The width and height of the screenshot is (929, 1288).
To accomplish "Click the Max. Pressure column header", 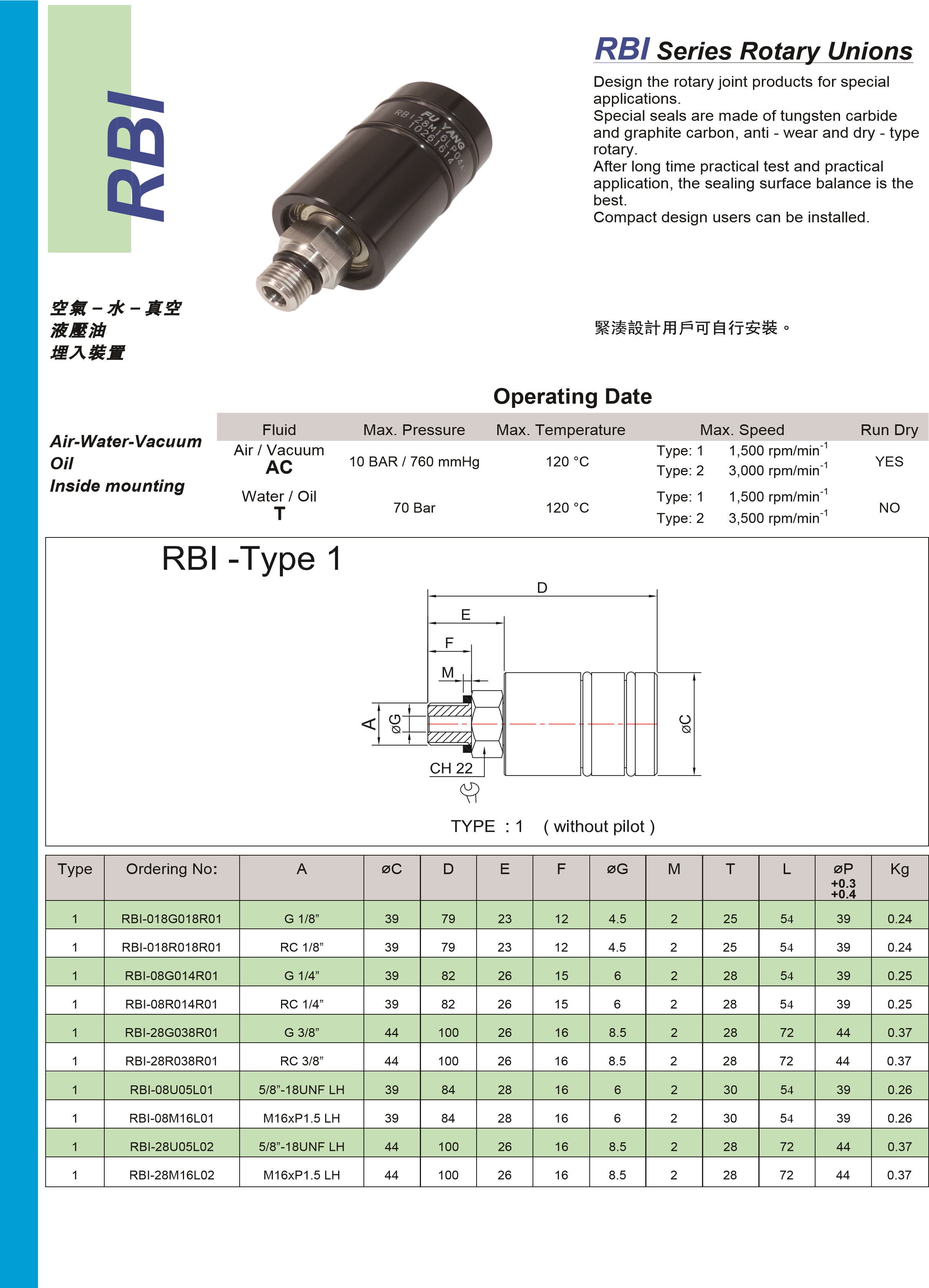I will click(414, 430).
